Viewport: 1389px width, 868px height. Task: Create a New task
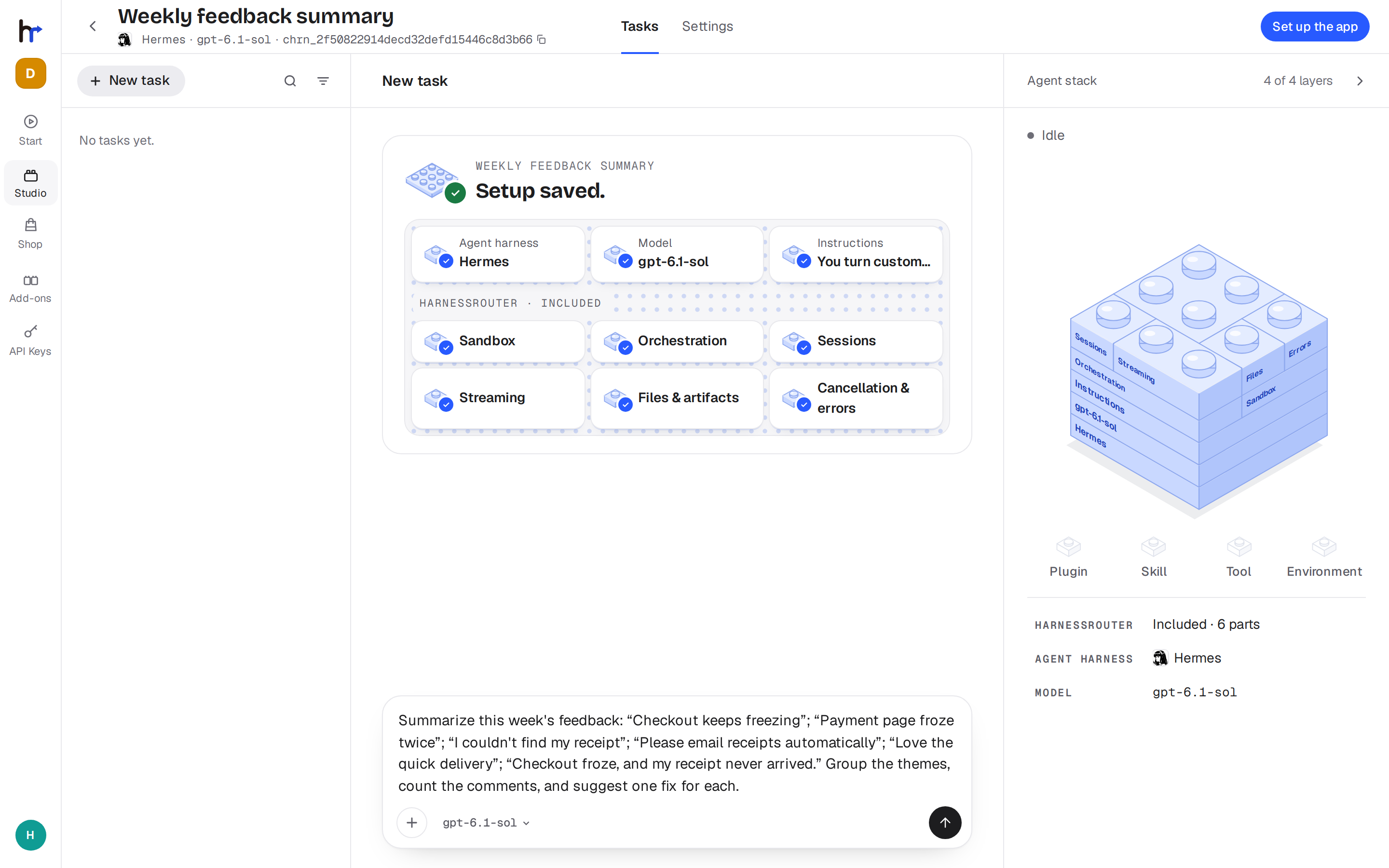pyautogui.click(x=131, y=81)
